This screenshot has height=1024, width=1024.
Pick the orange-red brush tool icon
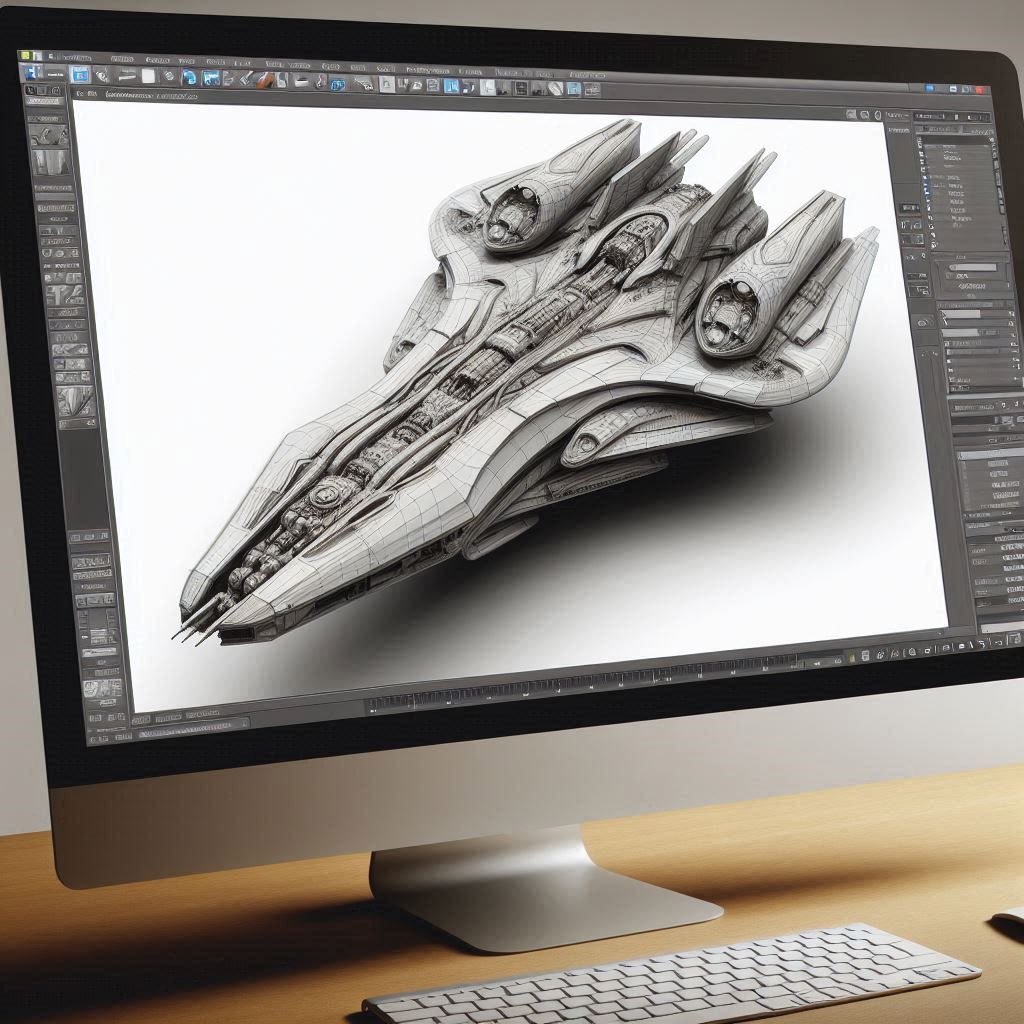(266, 80)
